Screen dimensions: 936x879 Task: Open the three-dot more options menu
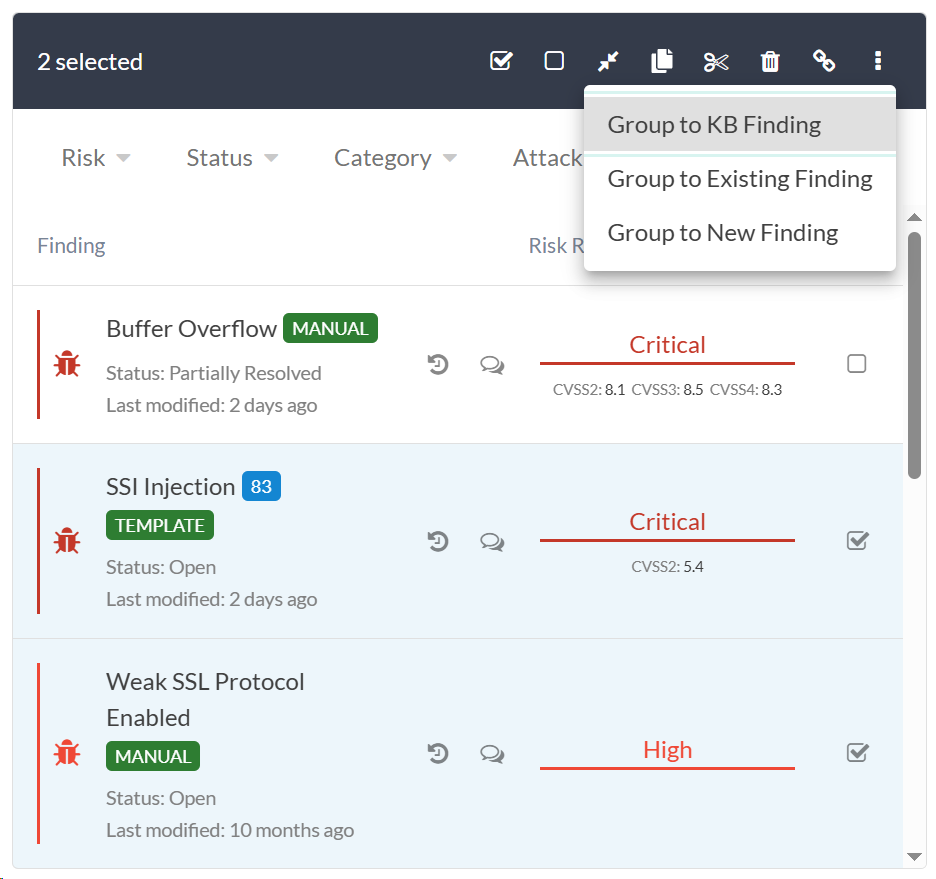(878, 61)
